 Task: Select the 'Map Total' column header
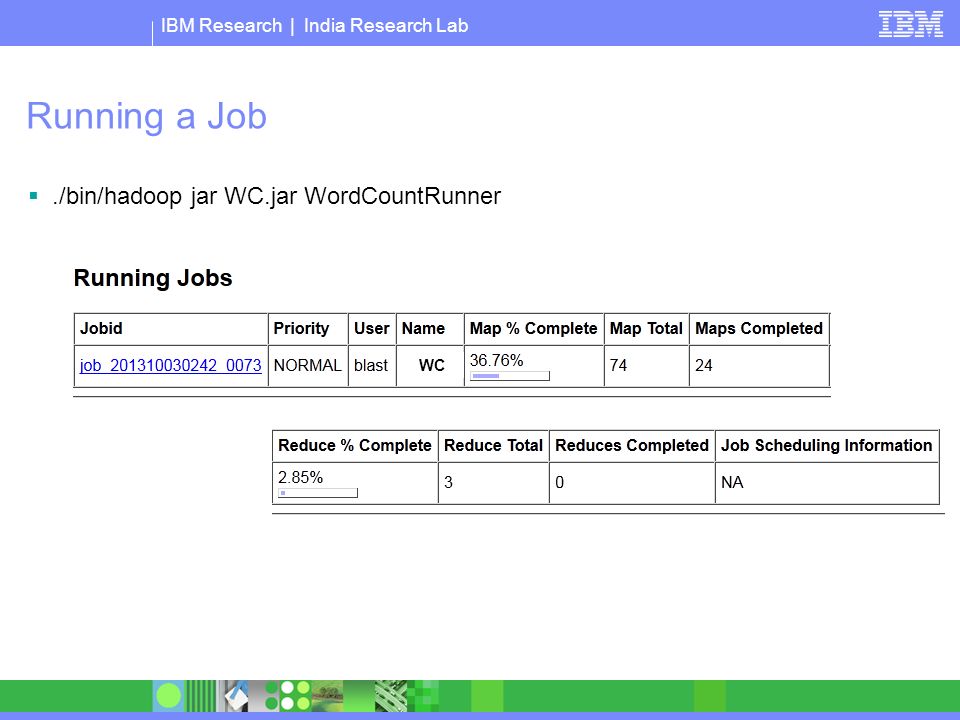[x=647, y=329]
